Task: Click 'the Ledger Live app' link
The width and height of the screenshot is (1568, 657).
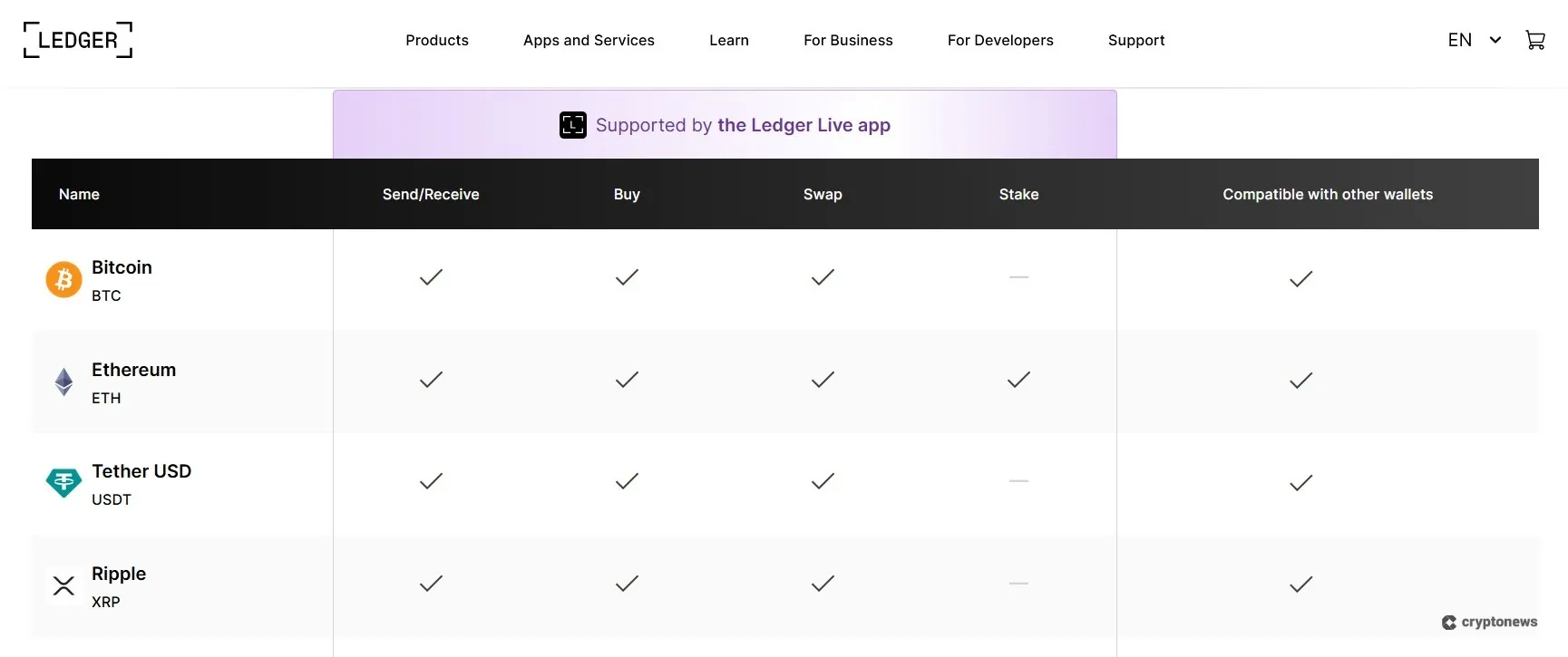Action: coord(803,125)
